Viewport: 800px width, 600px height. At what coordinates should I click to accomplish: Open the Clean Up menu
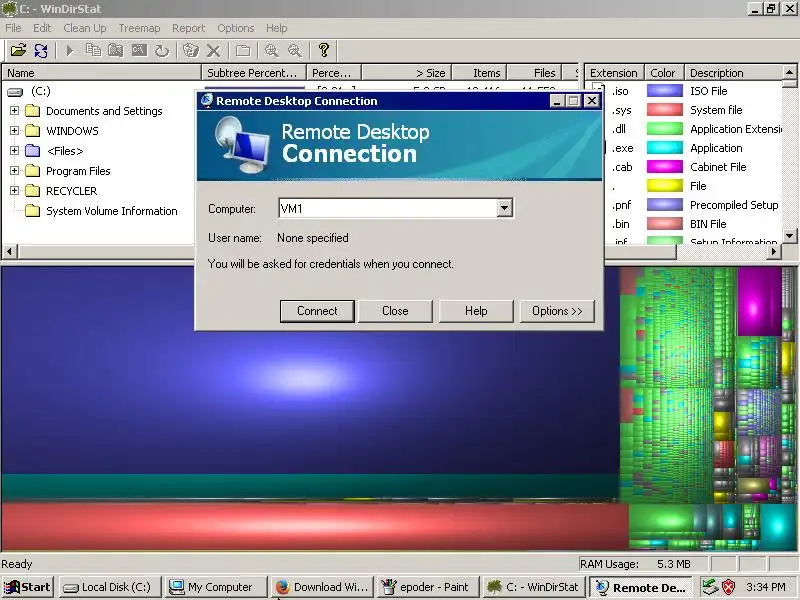(x=85, y=28)
